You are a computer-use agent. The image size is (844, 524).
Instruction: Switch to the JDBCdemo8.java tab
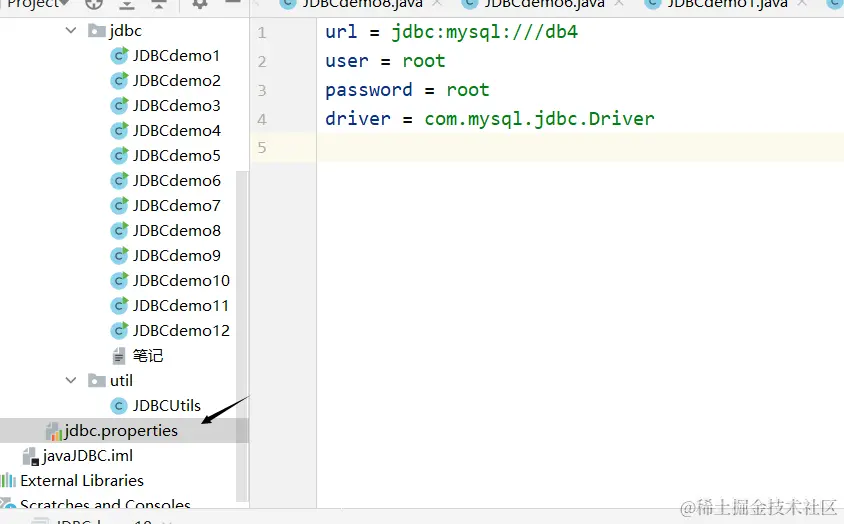362,4
